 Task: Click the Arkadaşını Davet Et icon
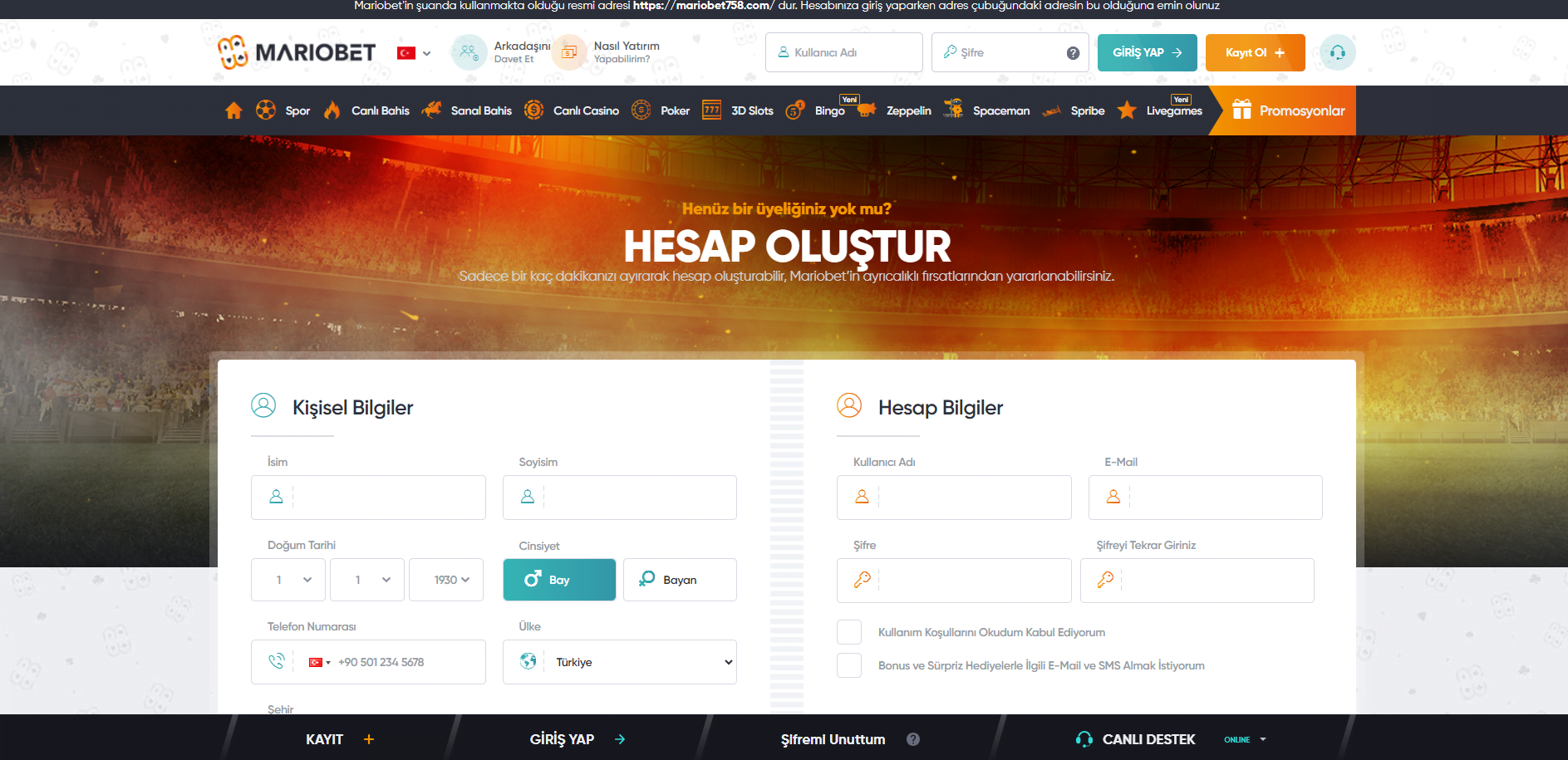tap(469, 52)
